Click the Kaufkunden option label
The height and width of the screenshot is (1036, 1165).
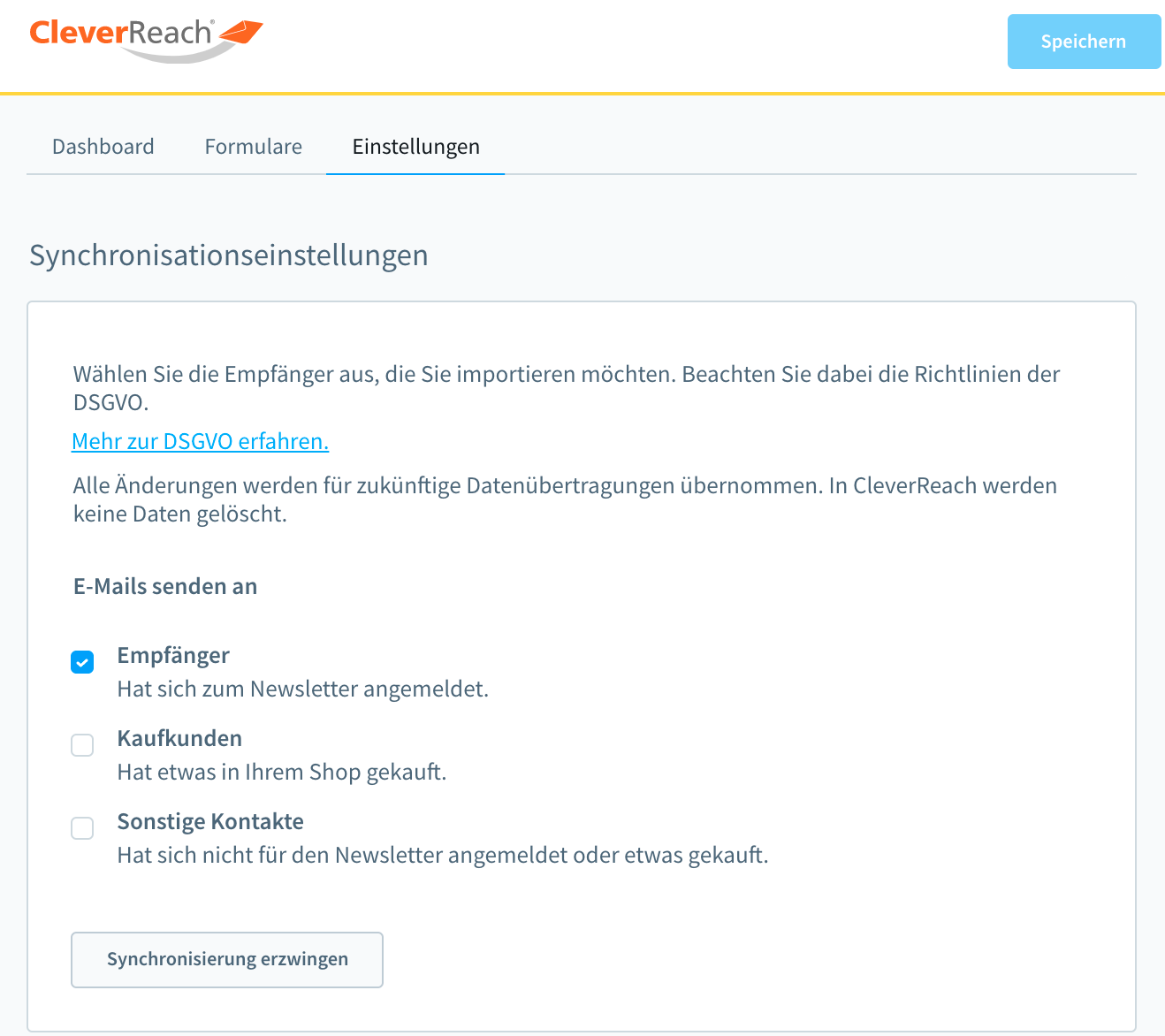[x=179, y=738]
